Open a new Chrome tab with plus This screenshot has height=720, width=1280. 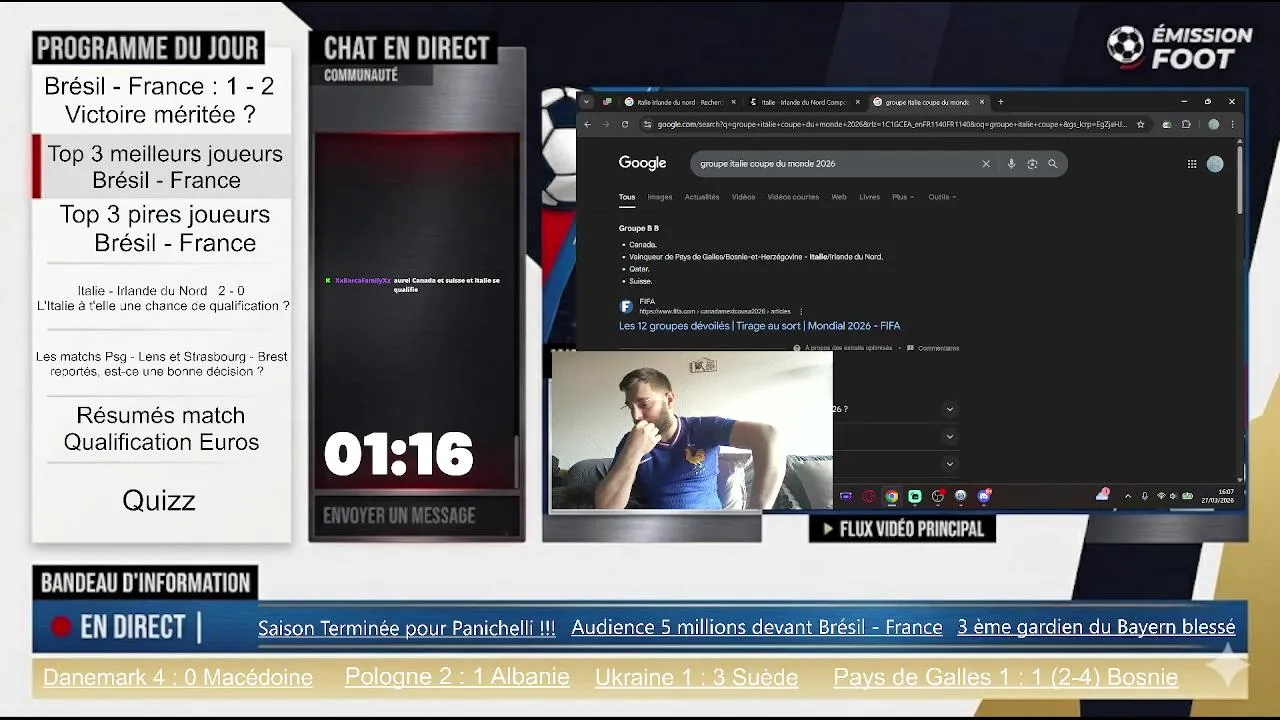(x=1001, y=102)
